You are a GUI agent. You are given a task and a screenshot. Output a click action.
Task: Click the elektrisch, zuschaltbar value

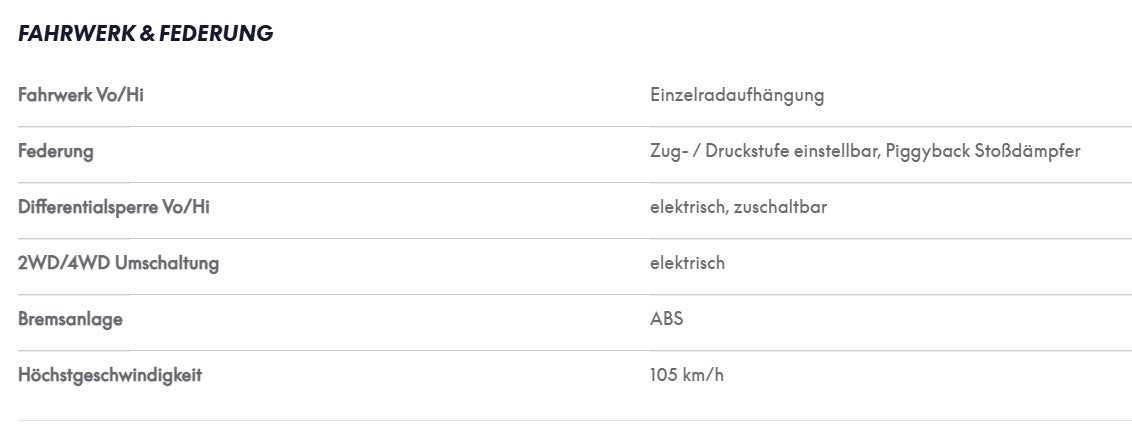click(739, 207)
